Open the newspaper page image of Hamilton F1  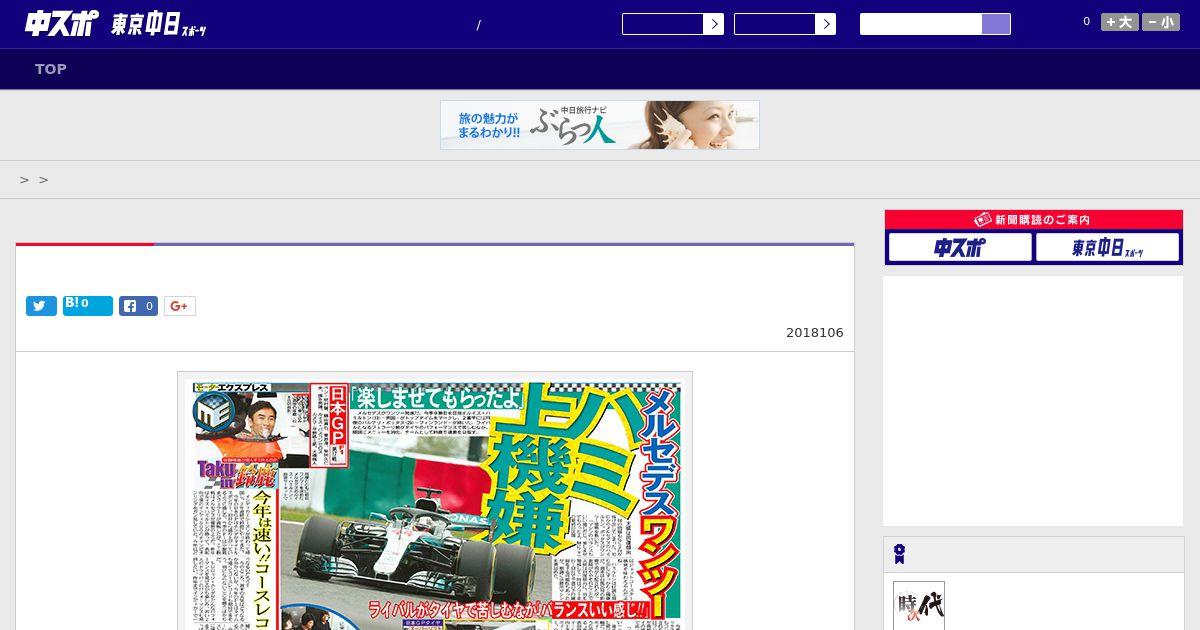click(x=435, y=502)
